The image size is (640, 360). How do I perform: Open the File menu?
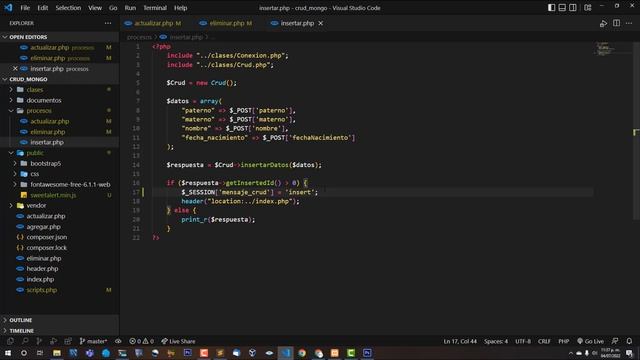[x=25, y=8]
